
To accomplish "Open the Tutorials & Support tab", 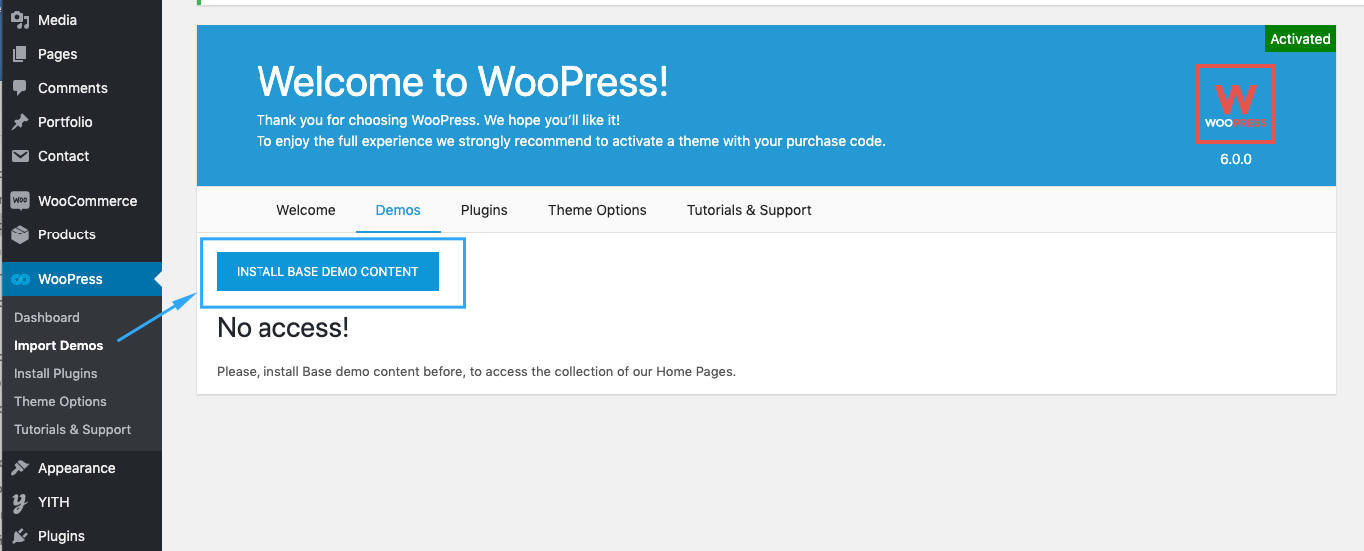I will 749,210.
